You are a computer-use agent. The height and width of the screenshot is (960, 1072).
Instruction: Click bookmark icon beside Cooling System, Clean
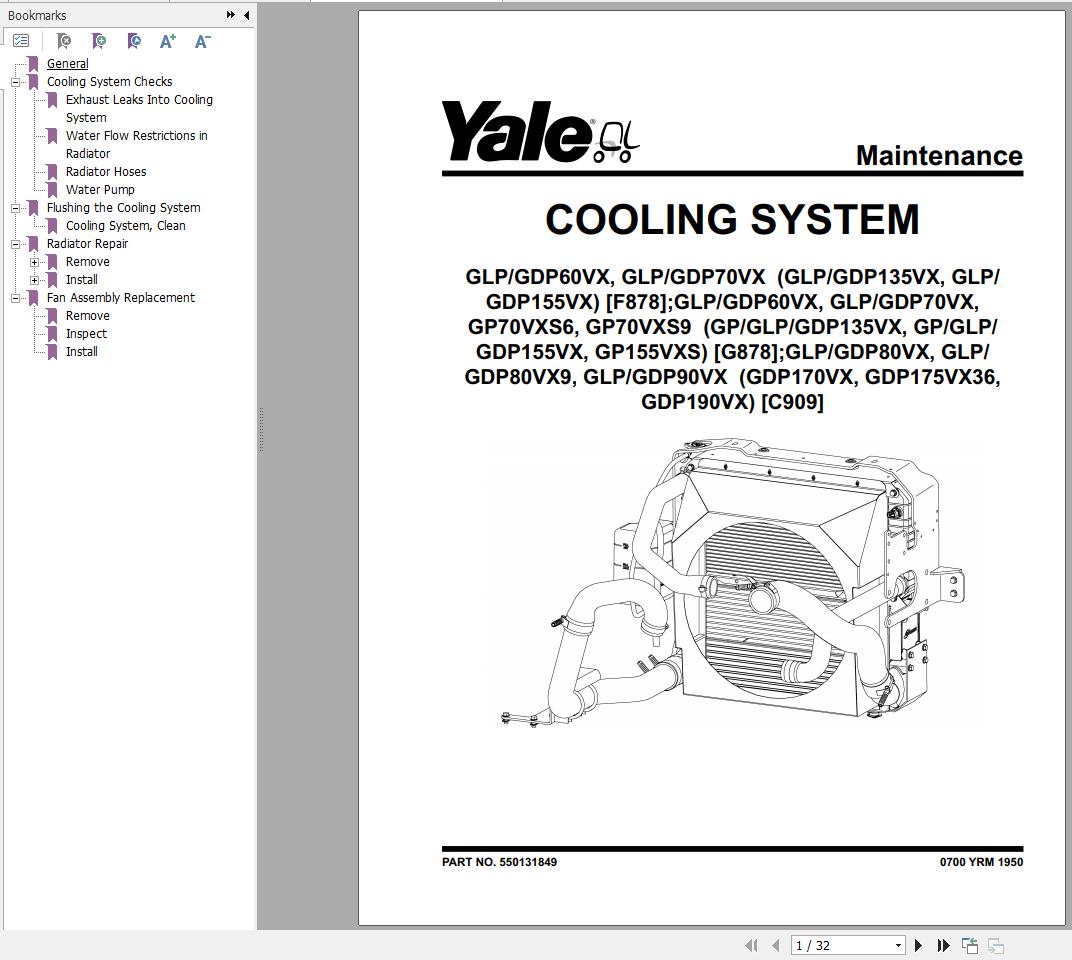point(52,226)
